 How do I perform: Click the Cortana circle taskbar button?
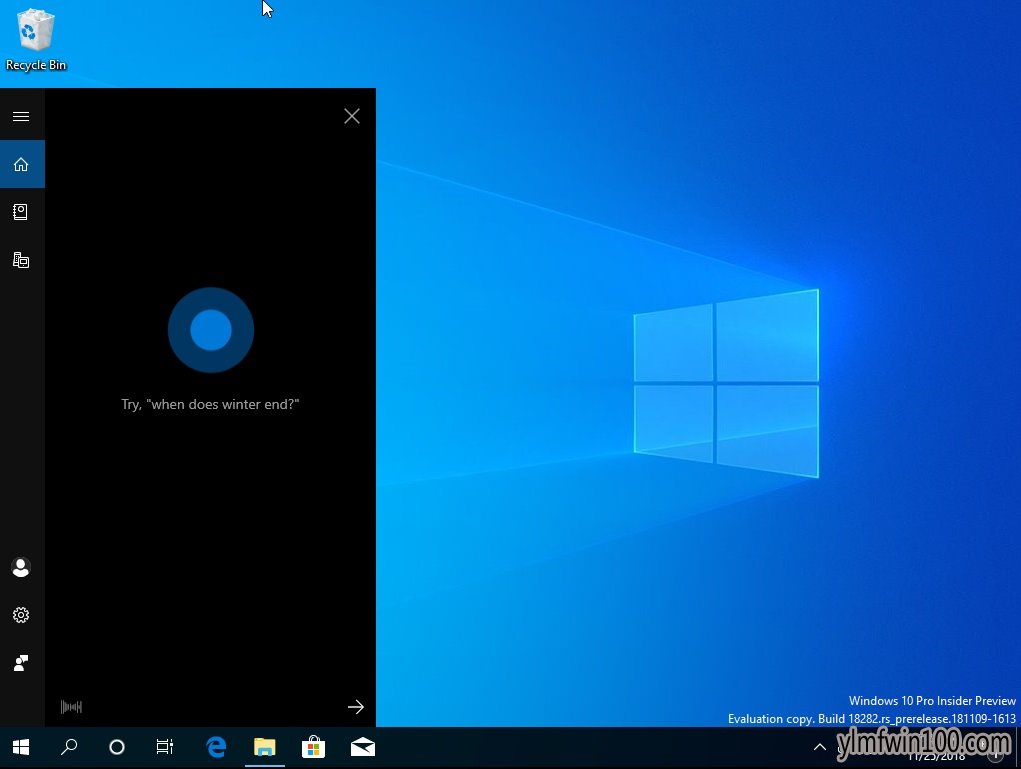coord(117,747)
